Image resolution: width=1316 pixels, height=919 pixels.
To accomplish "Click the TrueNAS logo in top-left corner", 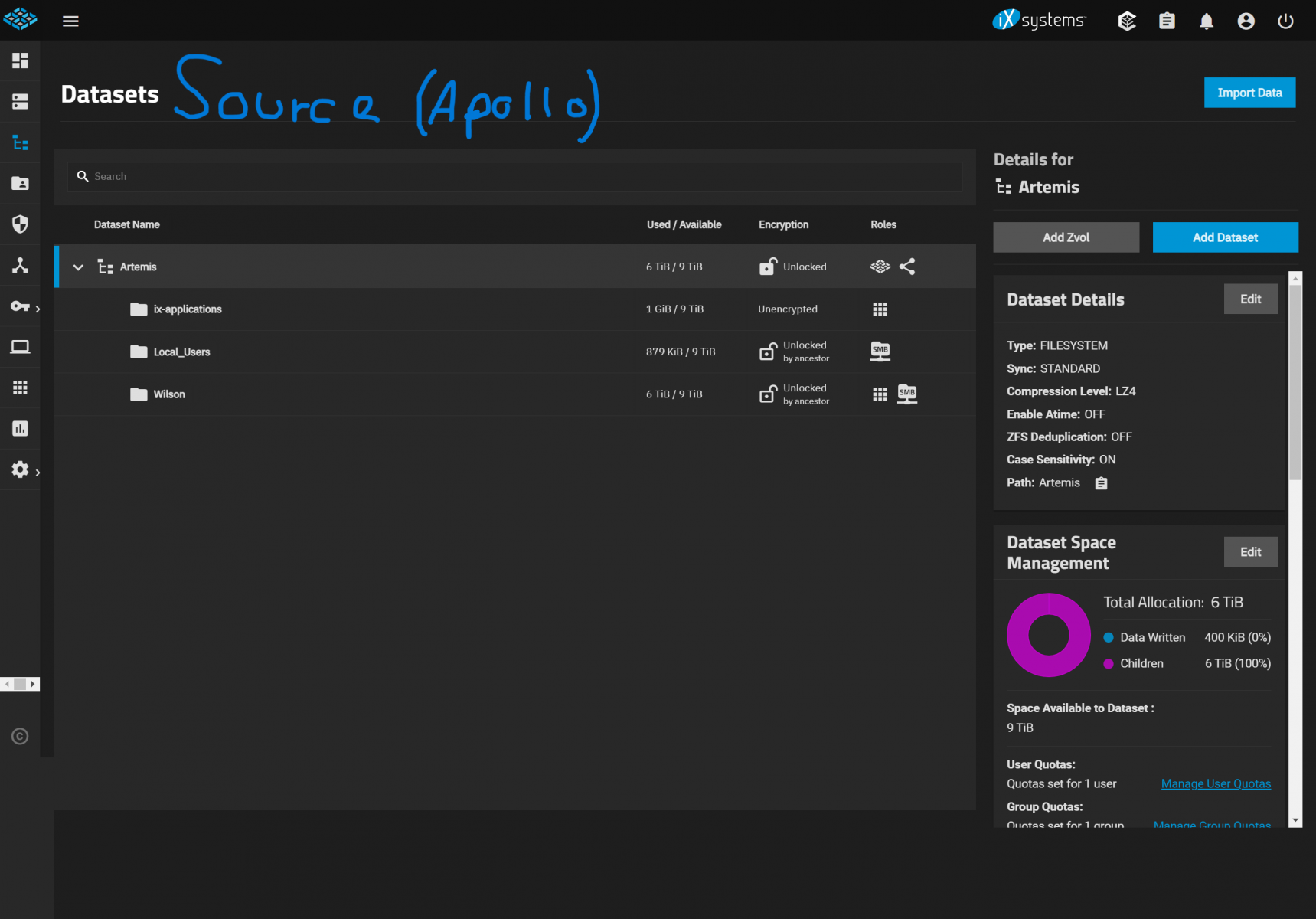I will point(20,19).
